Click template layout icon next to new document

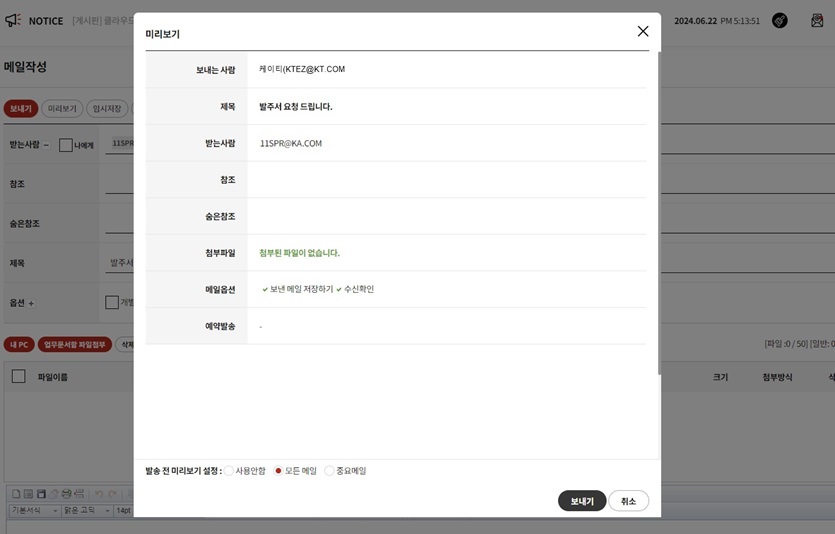(x=28, y=494)
